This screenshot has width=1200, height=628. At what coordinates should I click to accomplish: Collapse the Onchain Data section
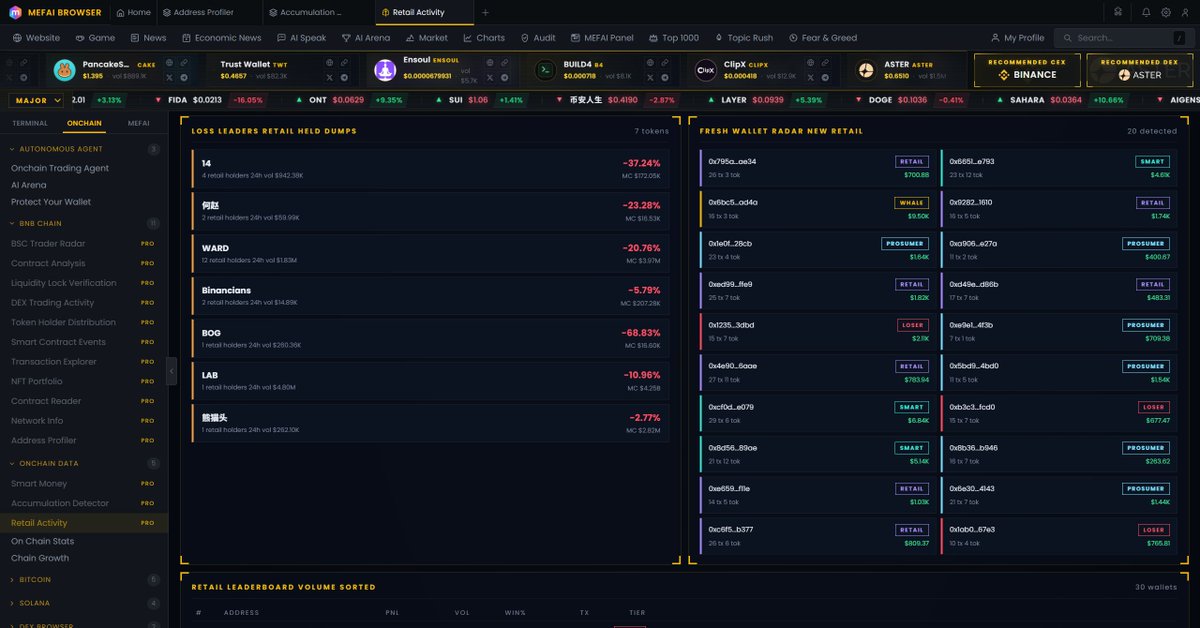pos(84,464)
